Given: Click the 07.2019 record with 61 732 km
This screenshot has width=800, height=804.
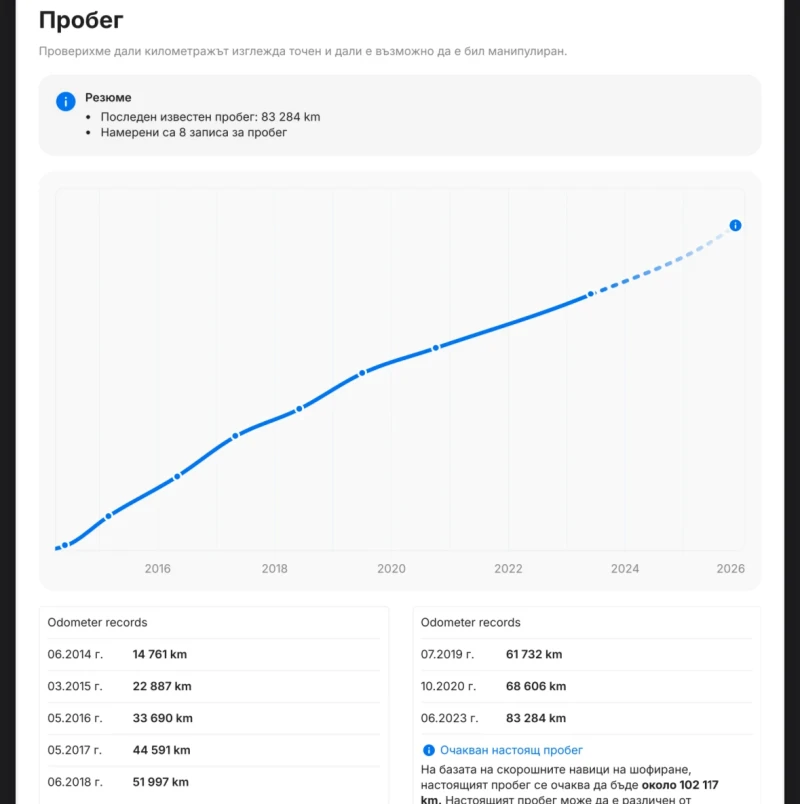Looking at the screenshot, I should (586, 655).
